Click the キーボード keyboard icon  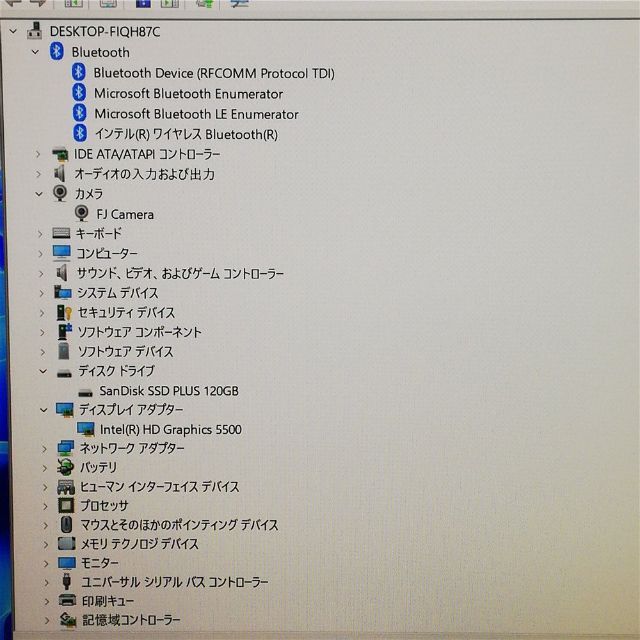click(61, 233)
